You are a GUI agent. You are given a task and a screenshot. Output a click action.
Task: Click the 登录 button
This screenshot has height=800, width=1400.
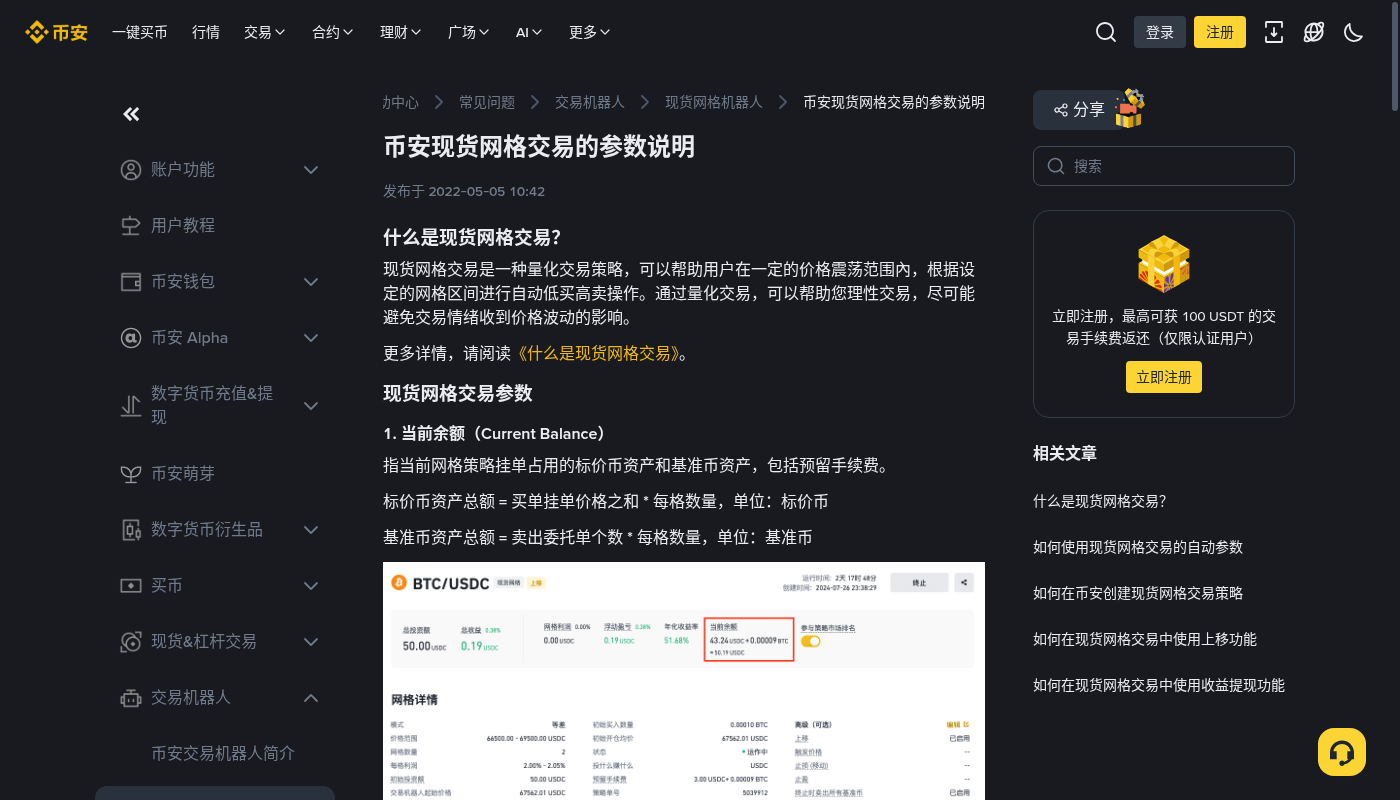(1160, 32)
